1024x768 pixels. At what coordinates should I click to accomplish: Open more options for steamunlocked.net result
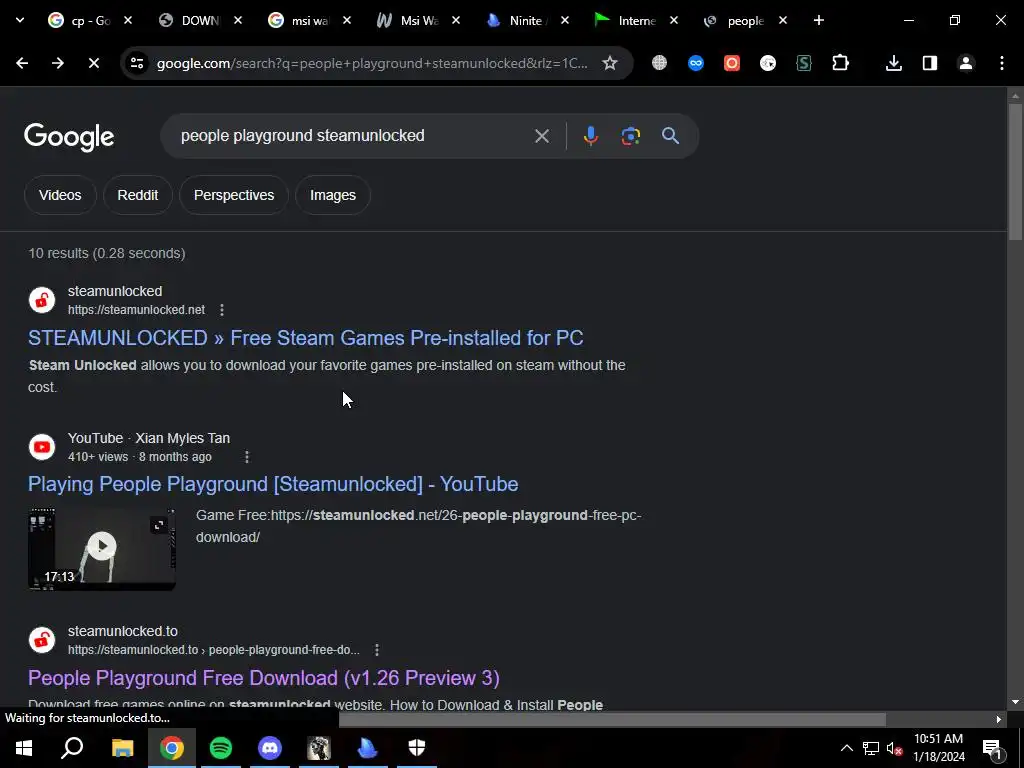click(222, 310)
